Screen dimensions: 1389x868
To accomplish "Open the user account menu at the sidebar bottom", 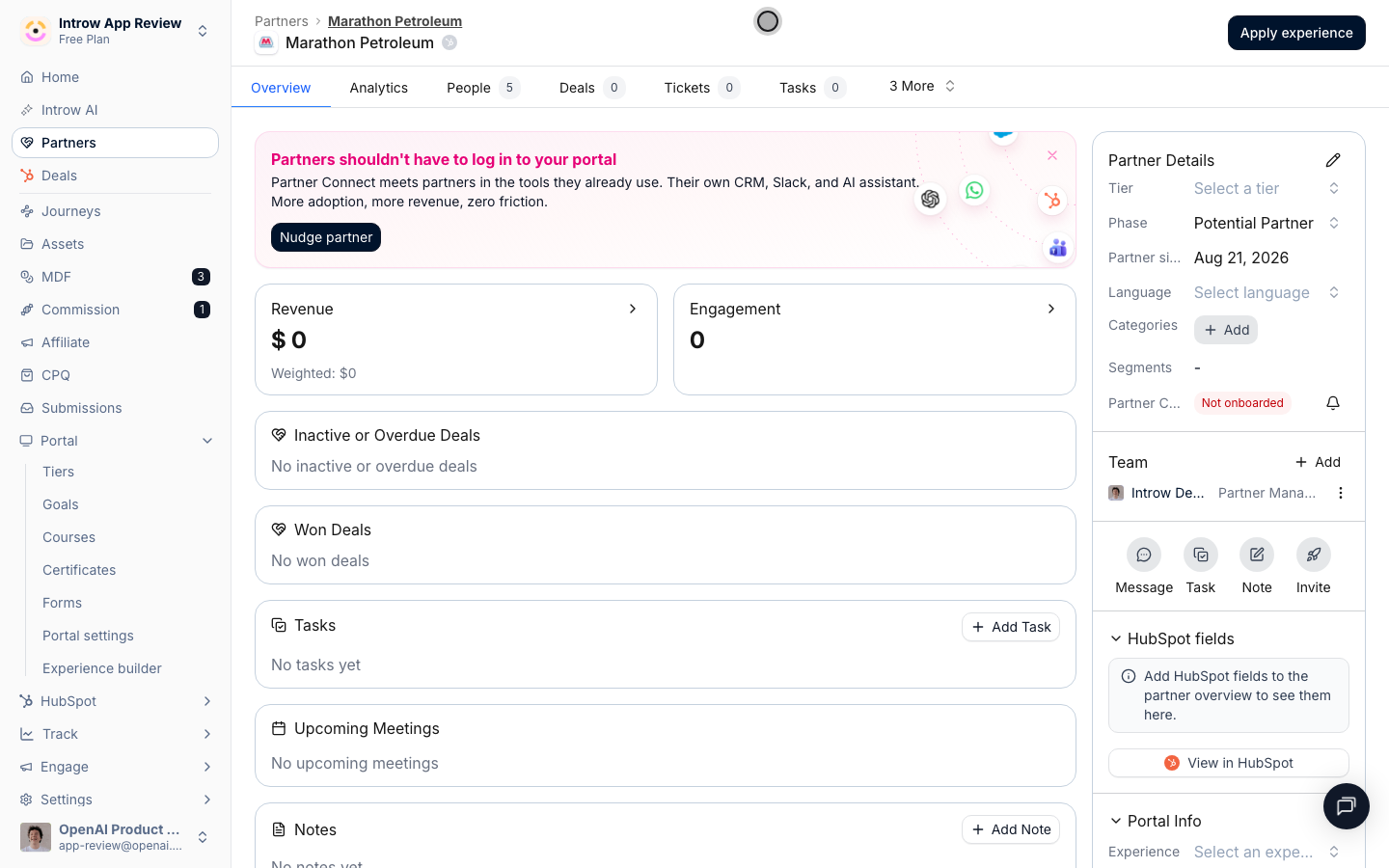I will tap(115, 836).
